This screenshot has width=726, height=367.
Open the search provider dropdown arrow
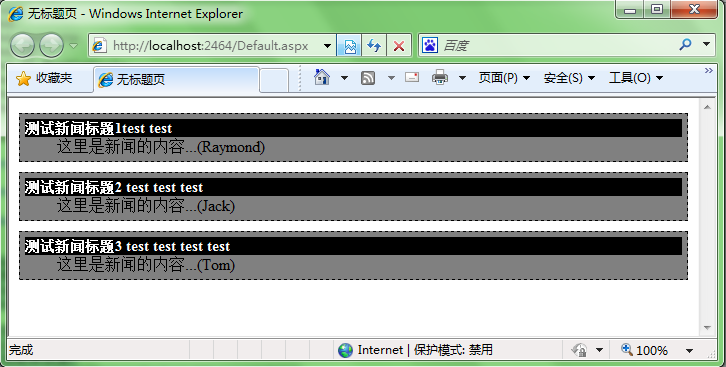click(x=707, y=44)
